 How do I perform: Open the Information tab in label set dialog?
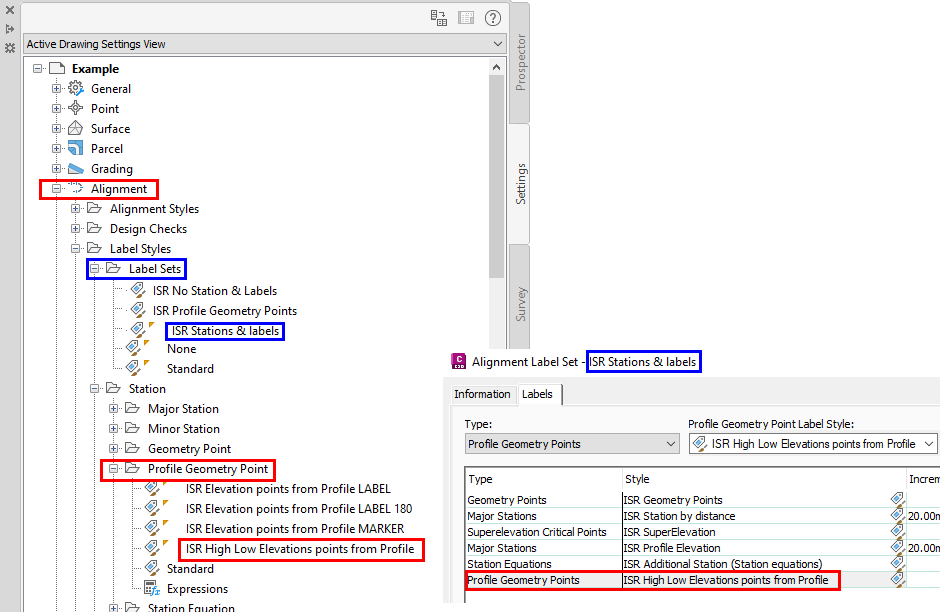click(482, 394)
